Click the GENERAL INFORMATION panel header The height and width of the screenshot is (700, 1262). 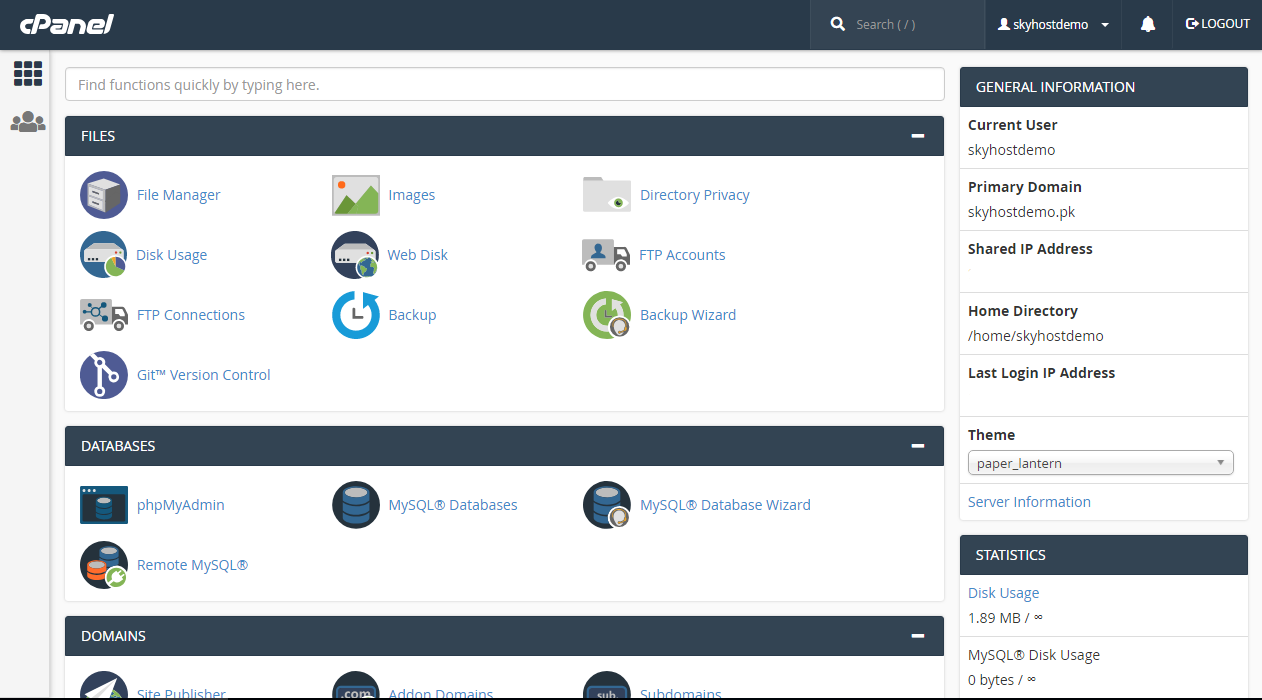1104,87
